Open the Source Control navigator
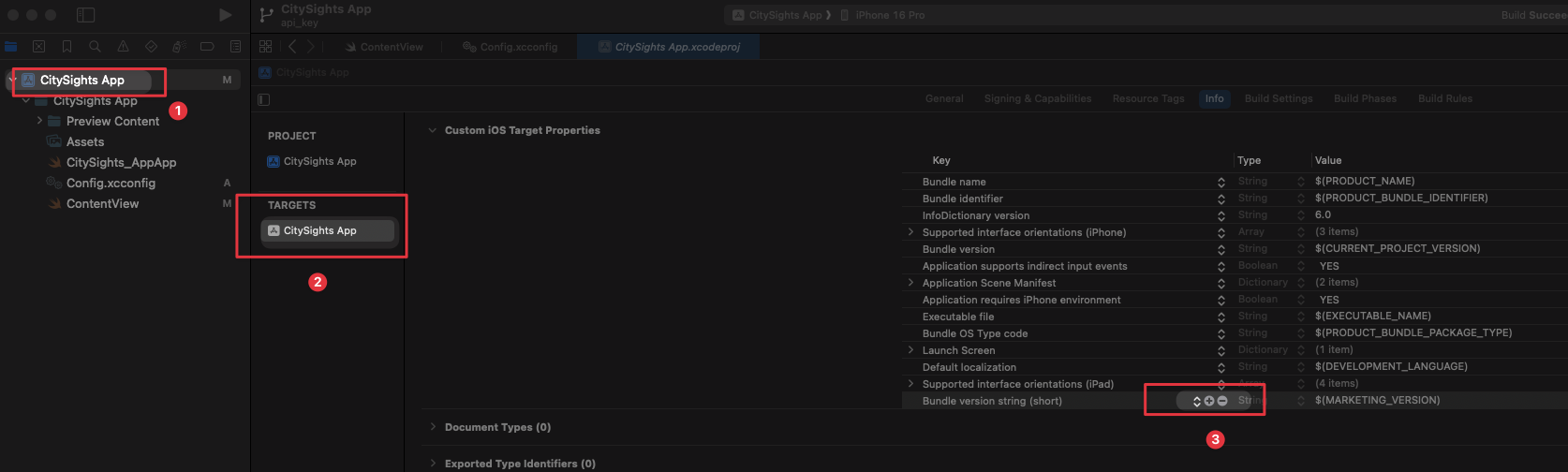 (38, 46)
